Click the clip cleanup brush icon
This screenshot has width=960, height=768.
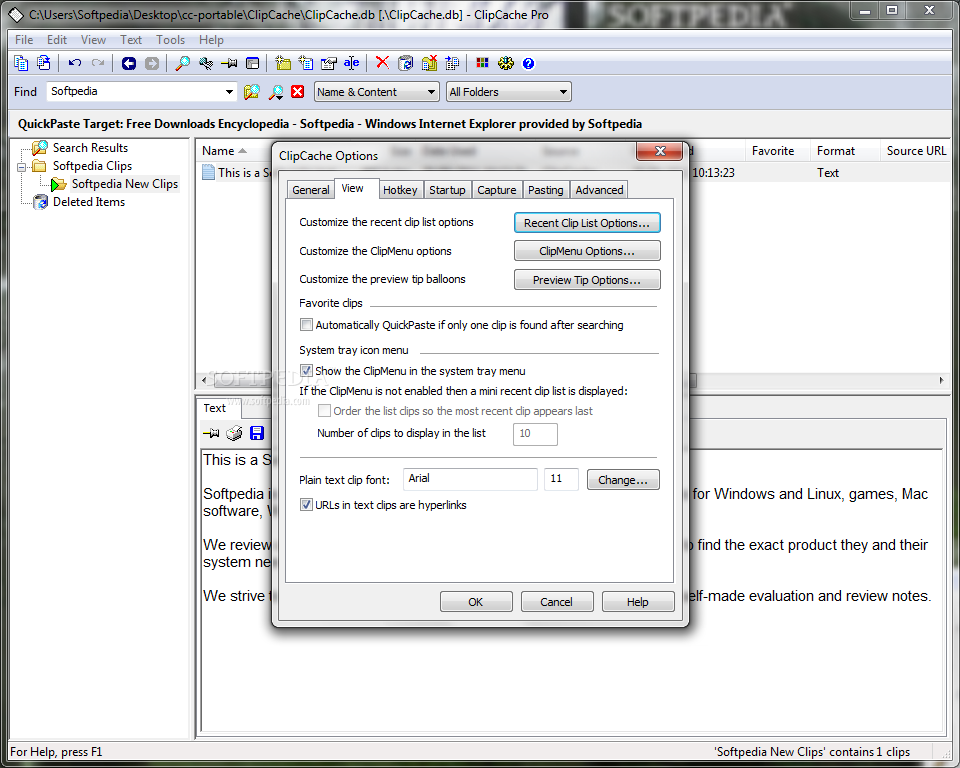tap(206, 63)
